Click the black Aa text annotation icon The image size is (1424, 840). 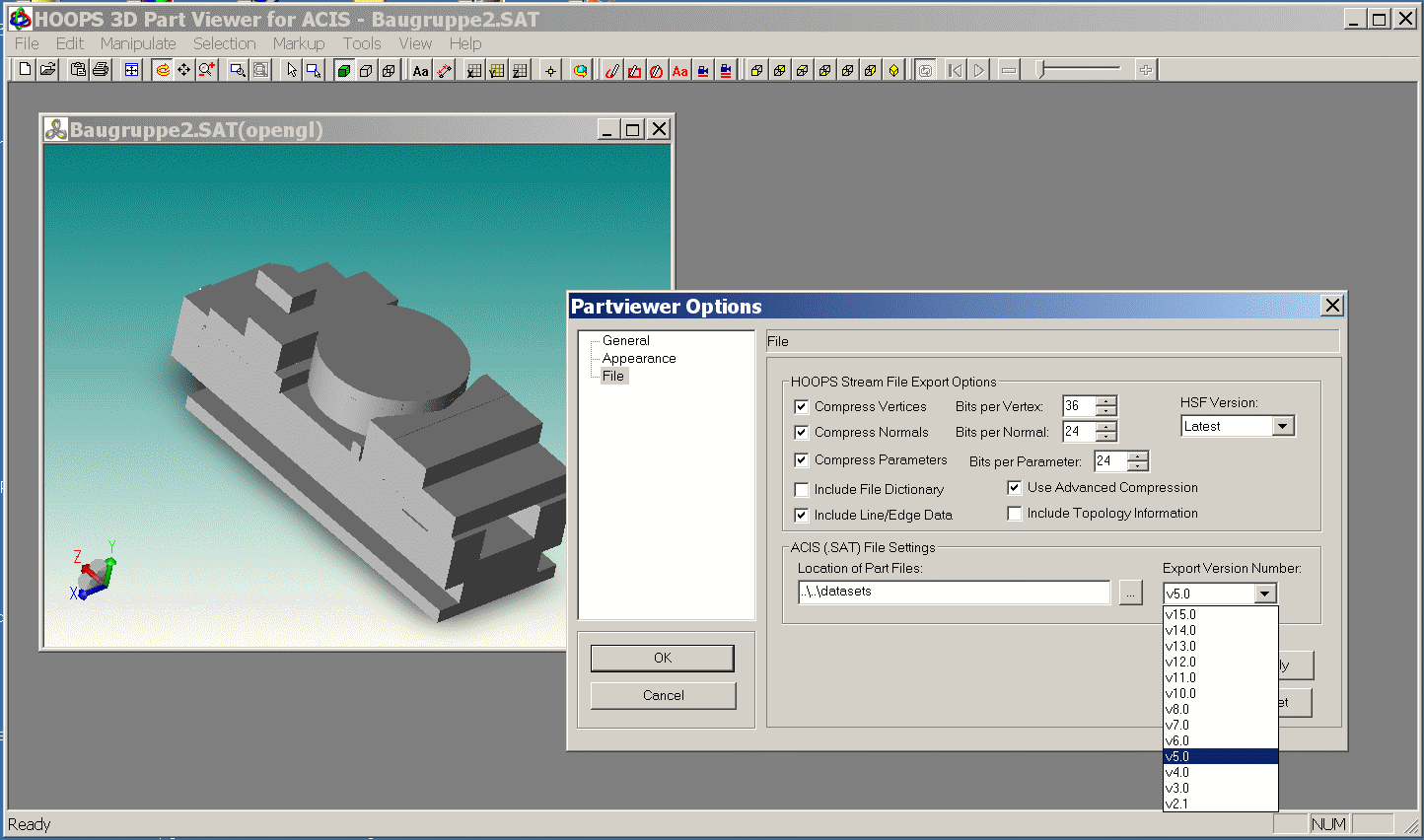[x=421, y=70]
